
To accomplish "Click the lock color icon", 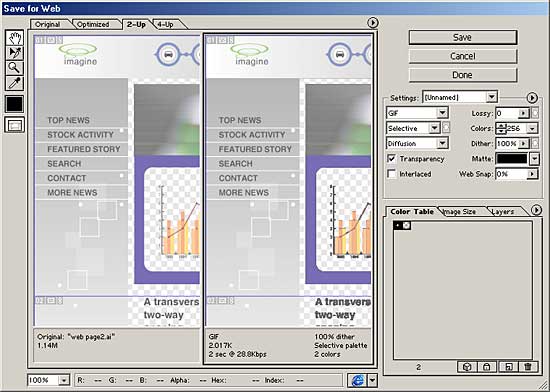I will [487, 367].
